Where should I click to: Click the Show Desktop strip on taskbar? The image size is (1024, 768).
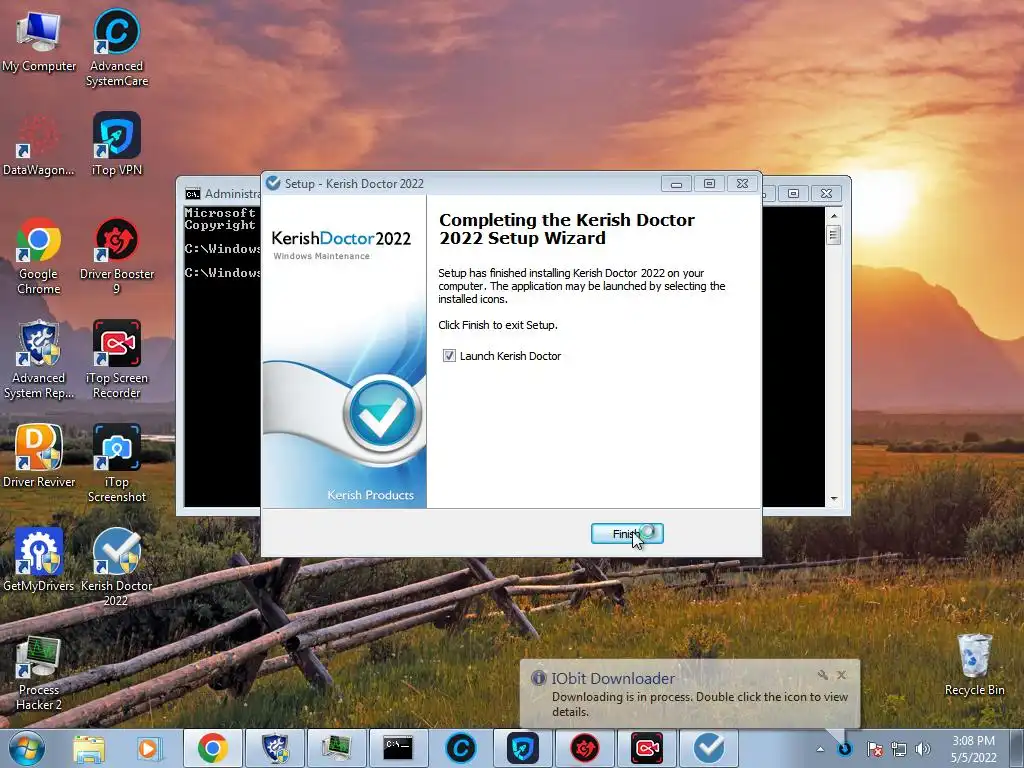[1019, 749]
